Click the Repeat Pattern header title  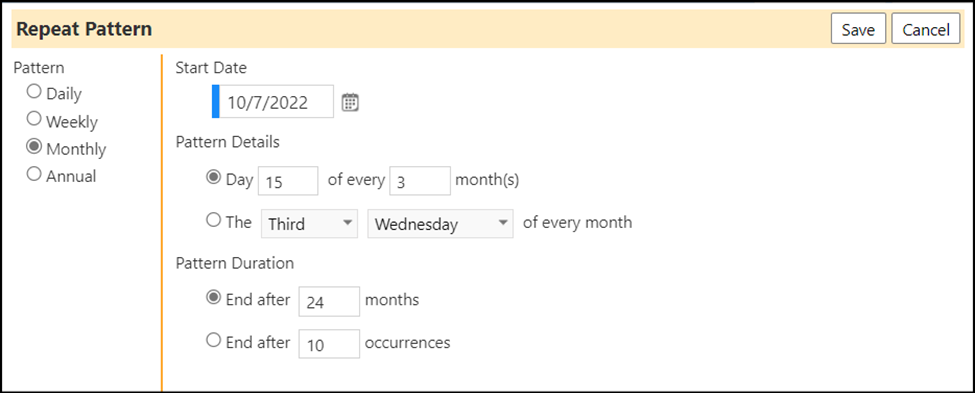point(84,29)
